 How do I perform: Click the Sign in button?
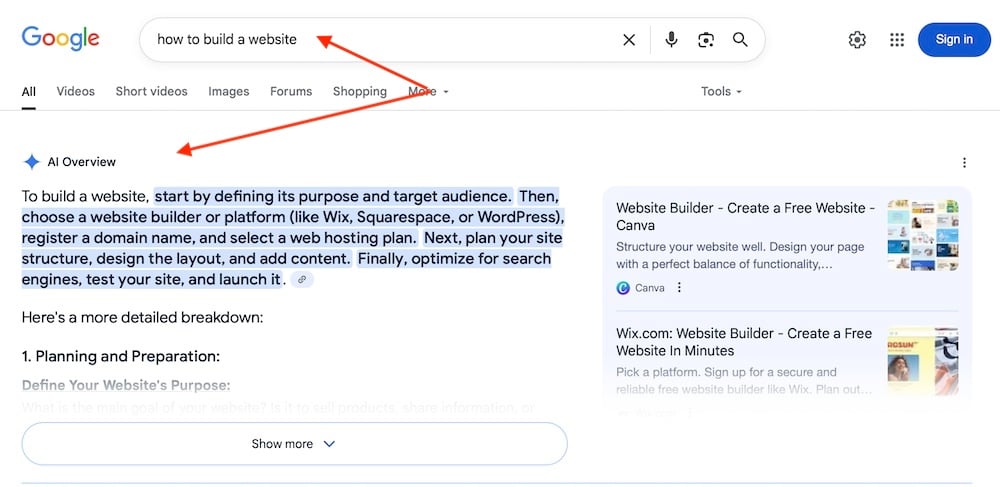coord(954,40)
